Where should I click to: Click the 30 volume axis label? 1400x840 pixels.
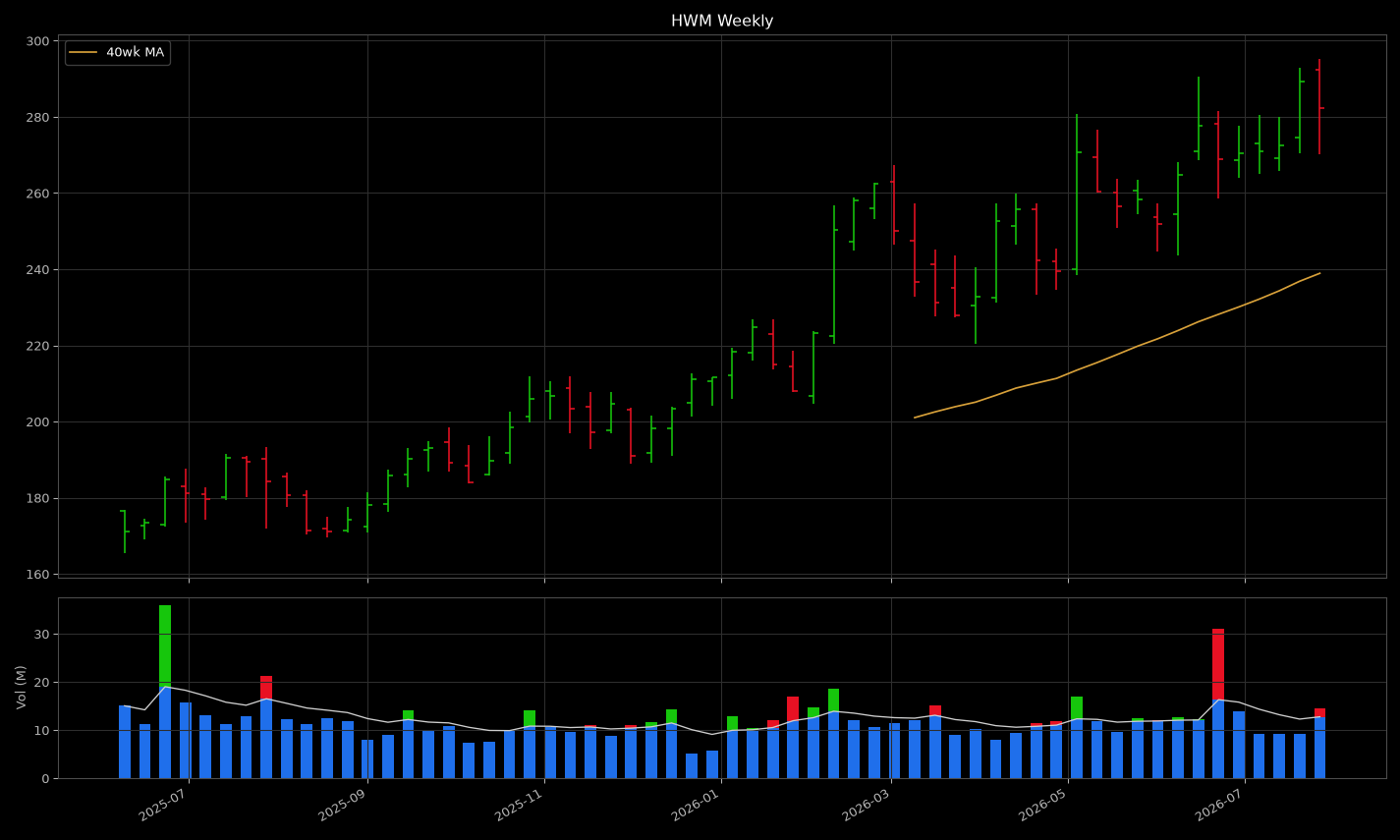click(x=42, y=635)
